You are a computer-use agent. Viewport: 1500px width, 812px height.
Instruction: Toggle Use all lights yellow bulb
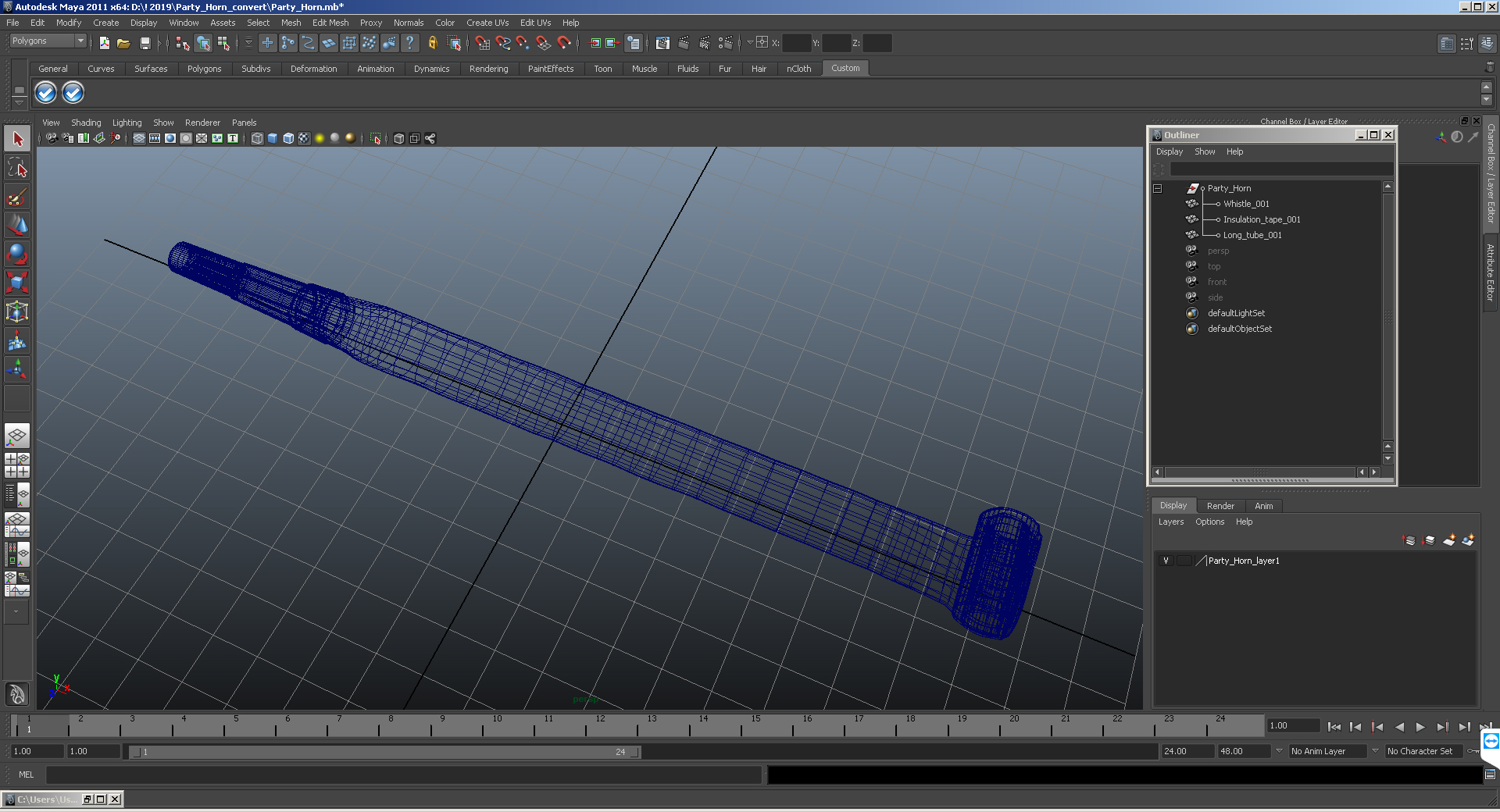pos(320,138)
